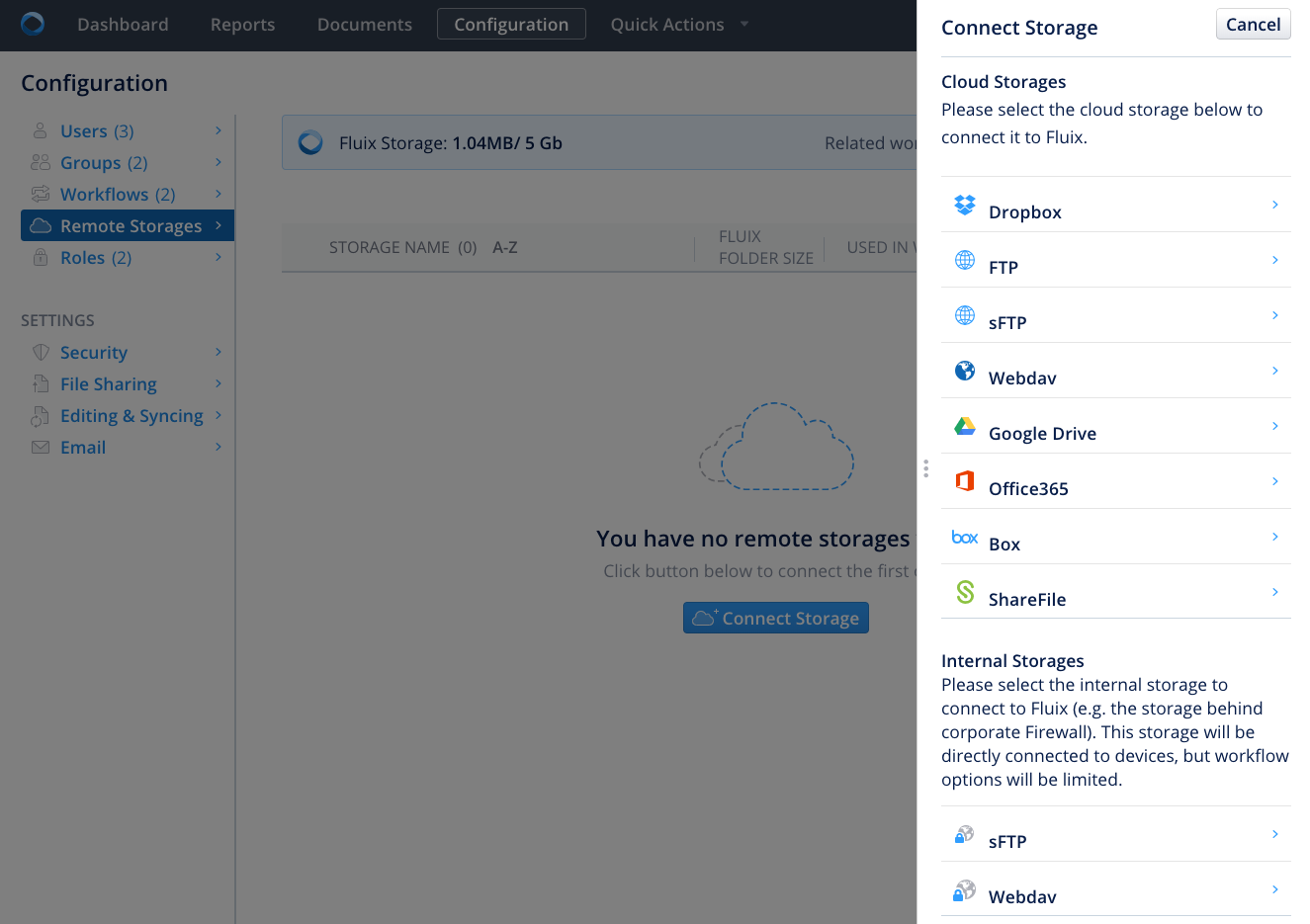Click the Fluix logo in top bar
The height and width of the screenshot is (924, 1310).
pos(33,24)
